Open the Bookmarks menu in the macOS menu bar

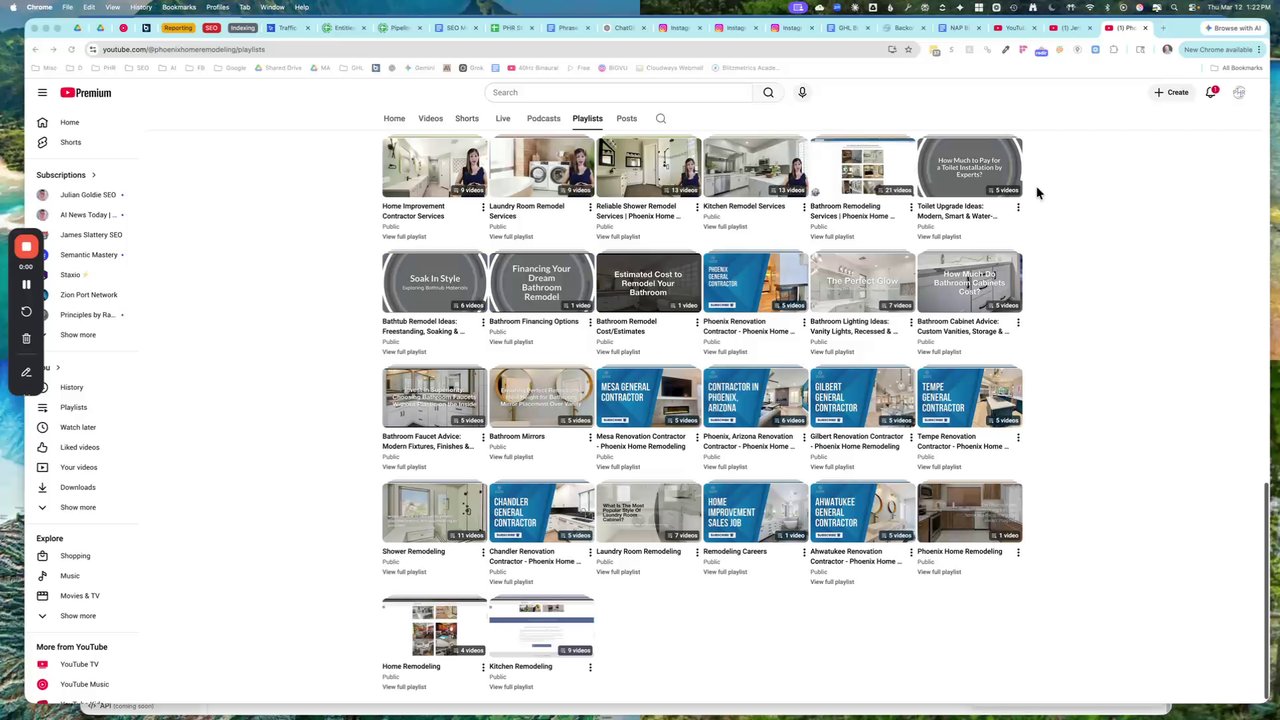click(x=179, y=7)
